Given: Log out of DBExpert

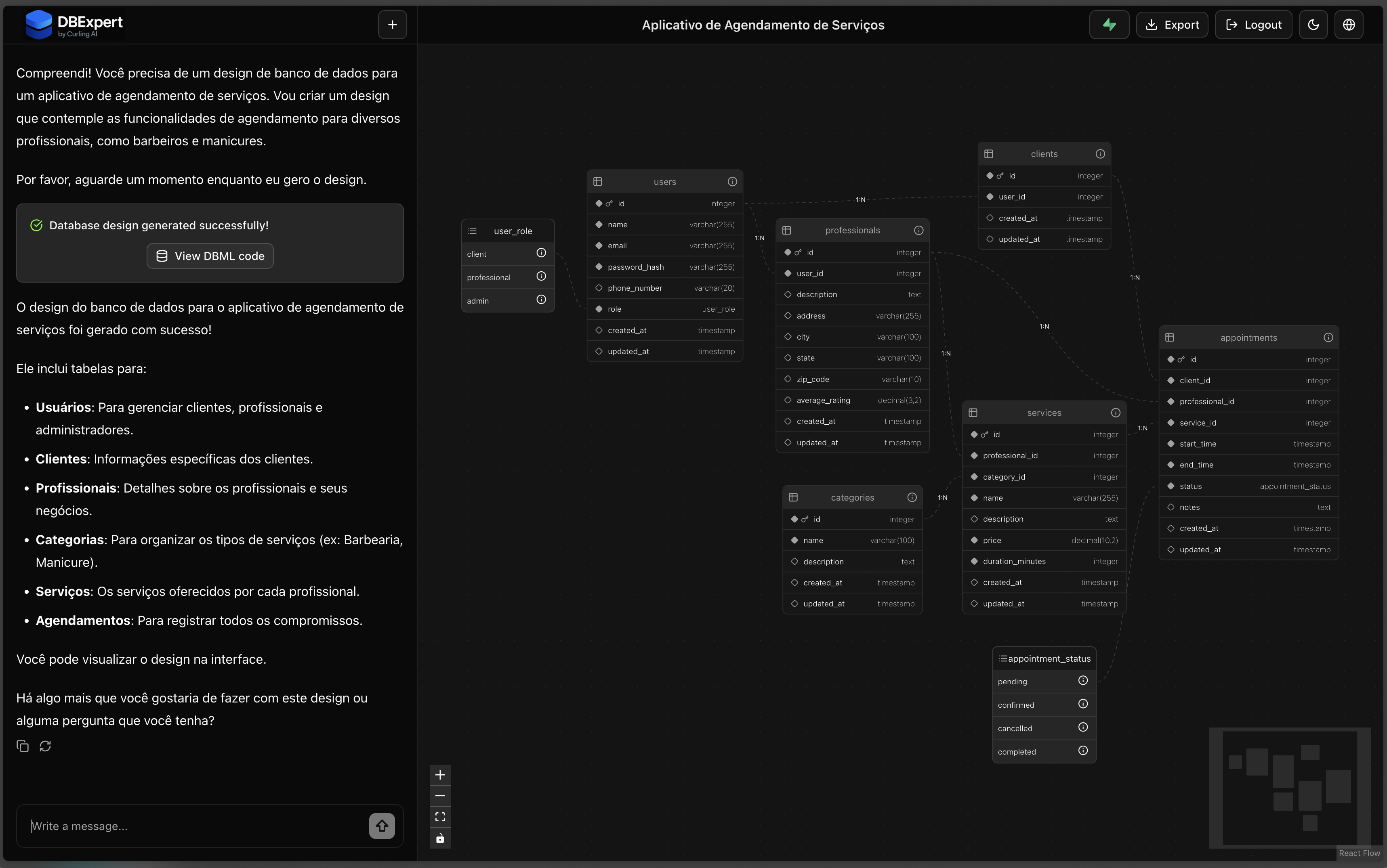Looking at the screenshot, I should pyautogui.click(x=1253, y=25).
